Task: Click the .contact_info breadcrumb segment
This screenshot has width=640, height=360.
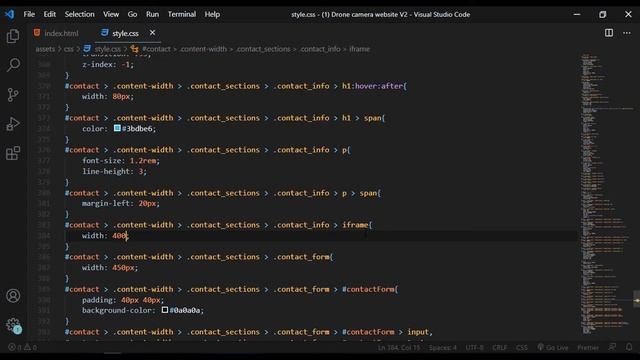Action: pos(320,49)
